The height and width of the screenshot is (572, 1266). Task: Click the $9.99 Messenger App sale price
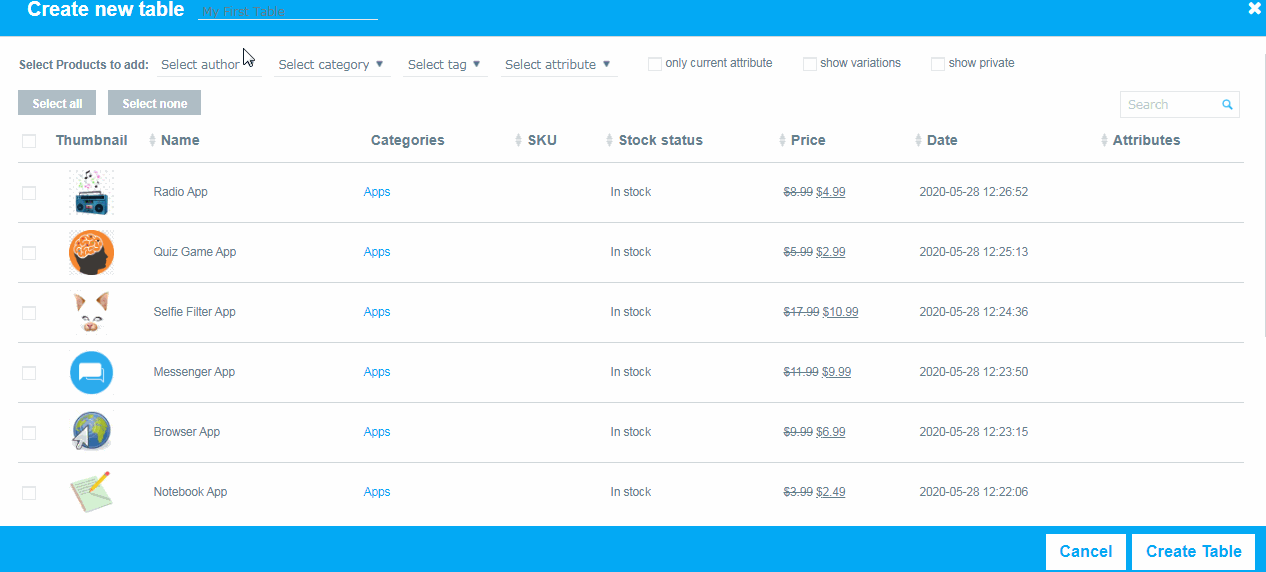click(x=837, y=372)
